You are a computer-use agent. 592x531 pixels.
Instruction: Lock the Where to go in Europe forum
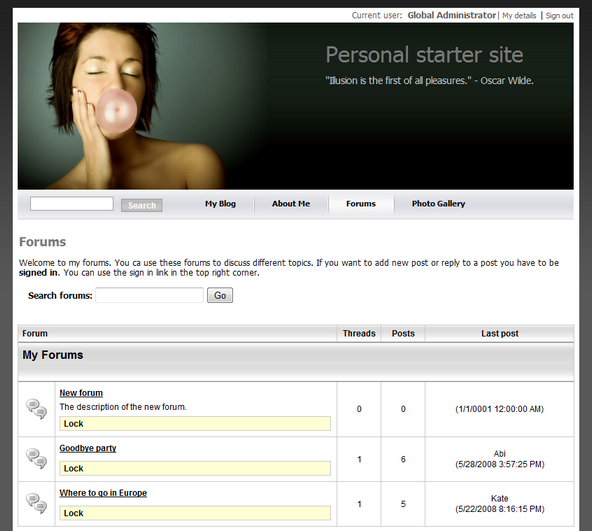click(73, 513)
